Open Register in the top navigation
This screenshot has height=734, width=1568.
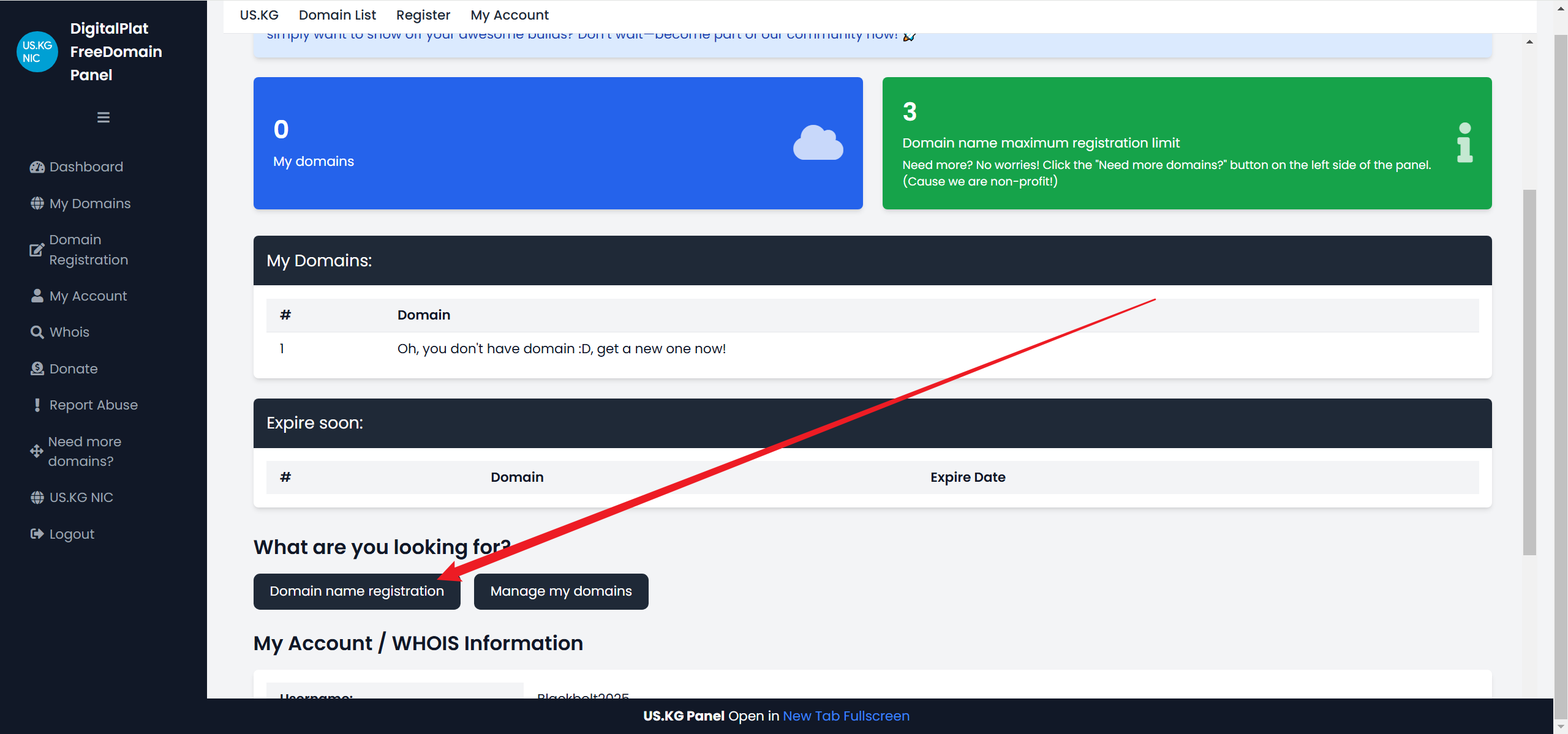coord(423,15)
